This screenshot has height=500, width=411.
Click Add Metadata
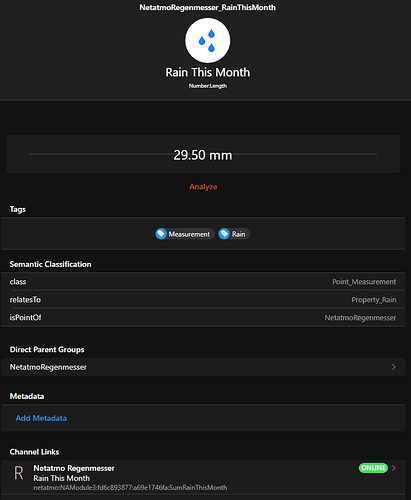tap(41, 418)
